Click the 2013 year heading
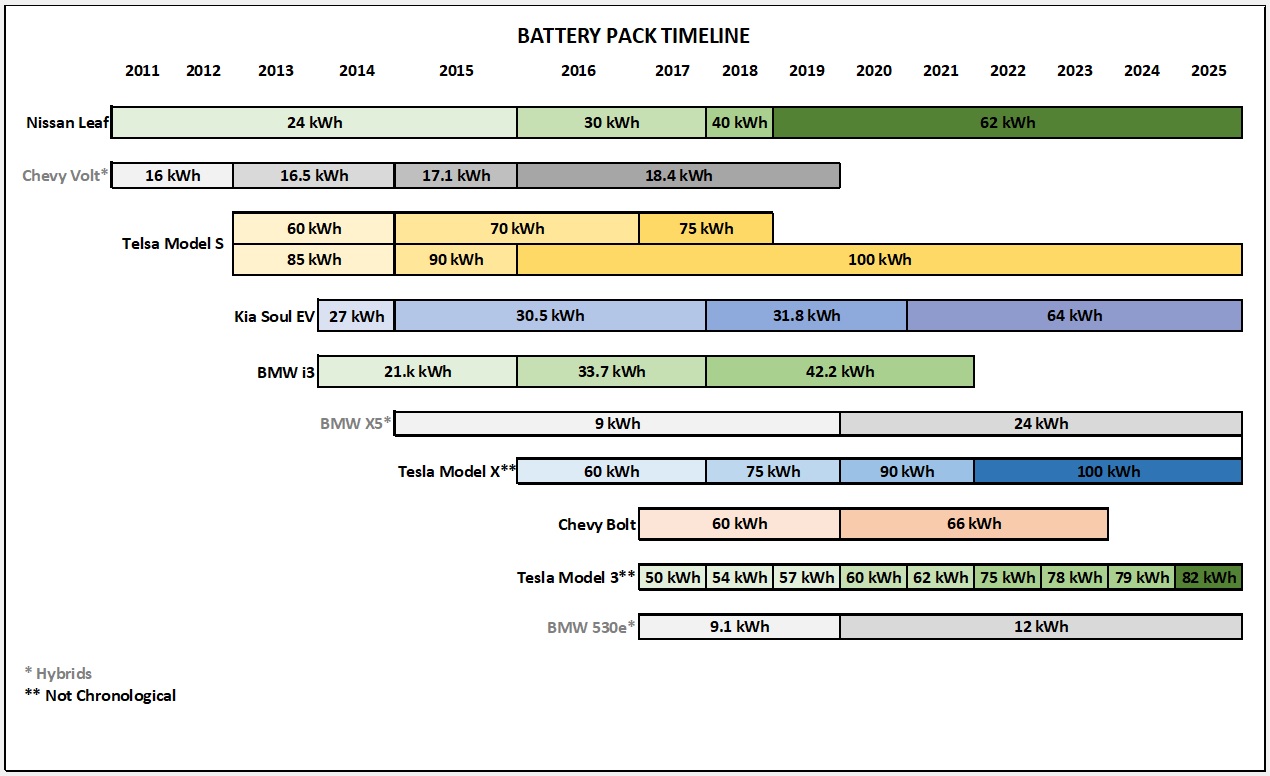Screen dimensions: 1270x776 pyautogui.click(x=276, y=70)
